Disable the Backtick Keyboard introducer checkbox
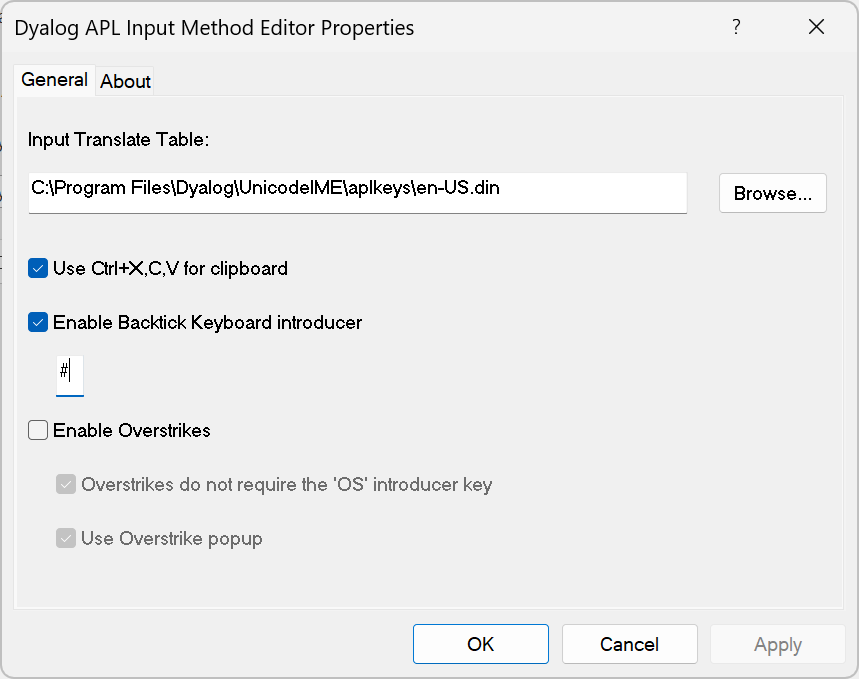Screen dimensions: 859x679 [x=38, y=322]
